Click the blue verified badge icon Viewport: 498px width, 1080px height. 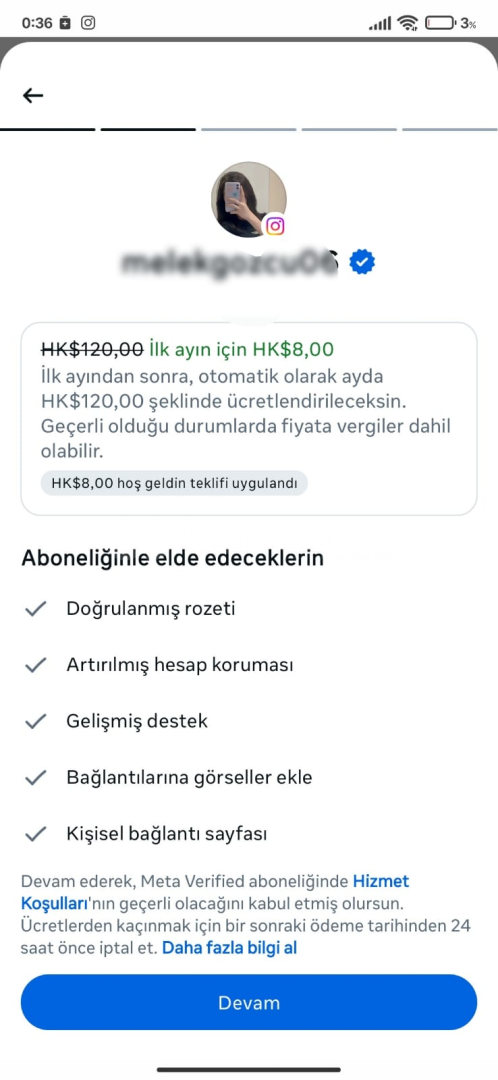click(361, 262)
